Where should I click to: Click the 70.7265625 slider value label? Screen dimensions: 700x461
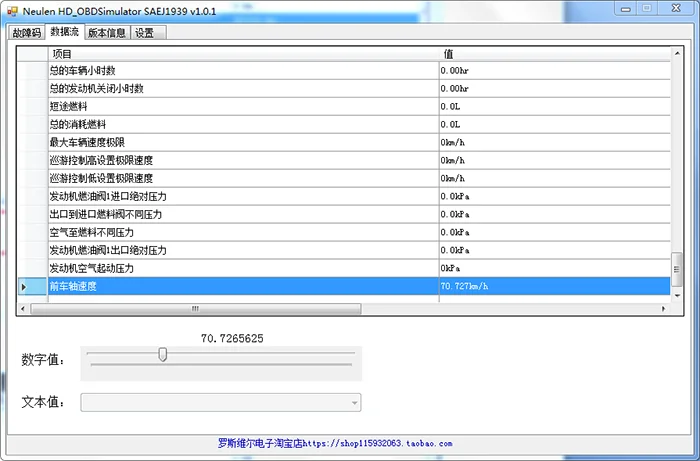232,339
